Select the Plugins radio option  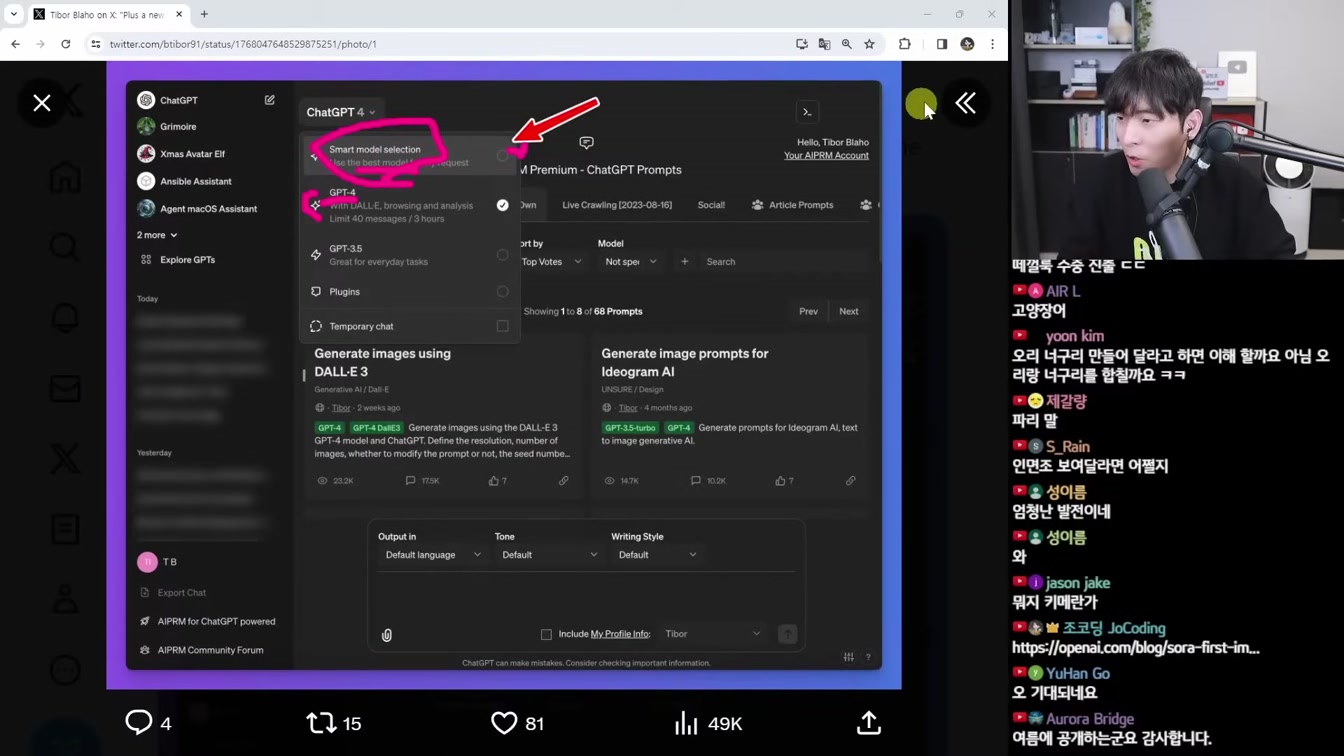502,292
